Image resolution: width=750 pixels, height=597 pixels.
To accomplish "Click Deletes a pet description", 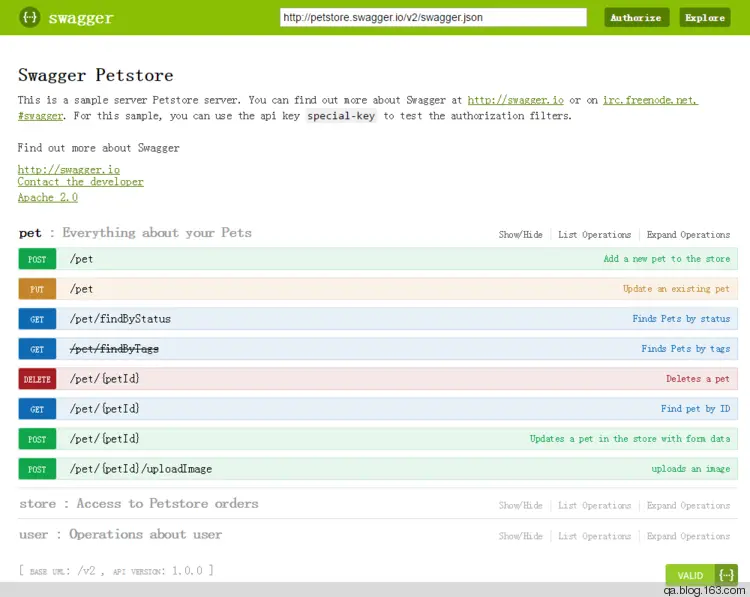I will (x=697, y=379).
